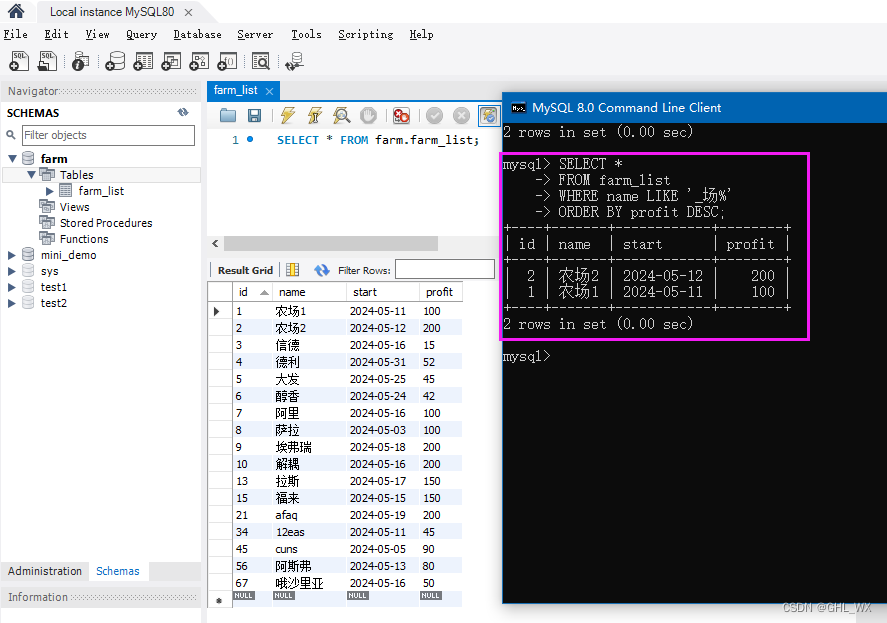
Task: Open the Scripting menu
Action: coord(365,34)
